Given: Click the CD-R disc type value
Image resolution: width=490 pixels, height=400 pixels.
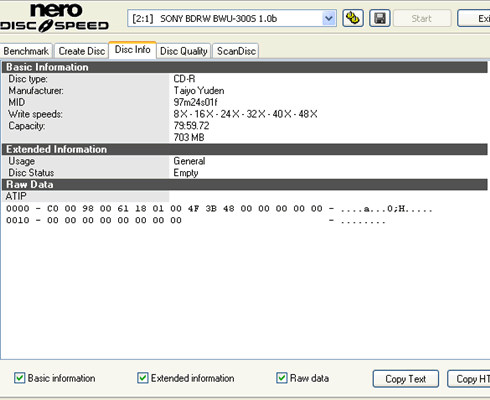Looking at the screenshot, I should pyautogui.click(x=184, y=79).
